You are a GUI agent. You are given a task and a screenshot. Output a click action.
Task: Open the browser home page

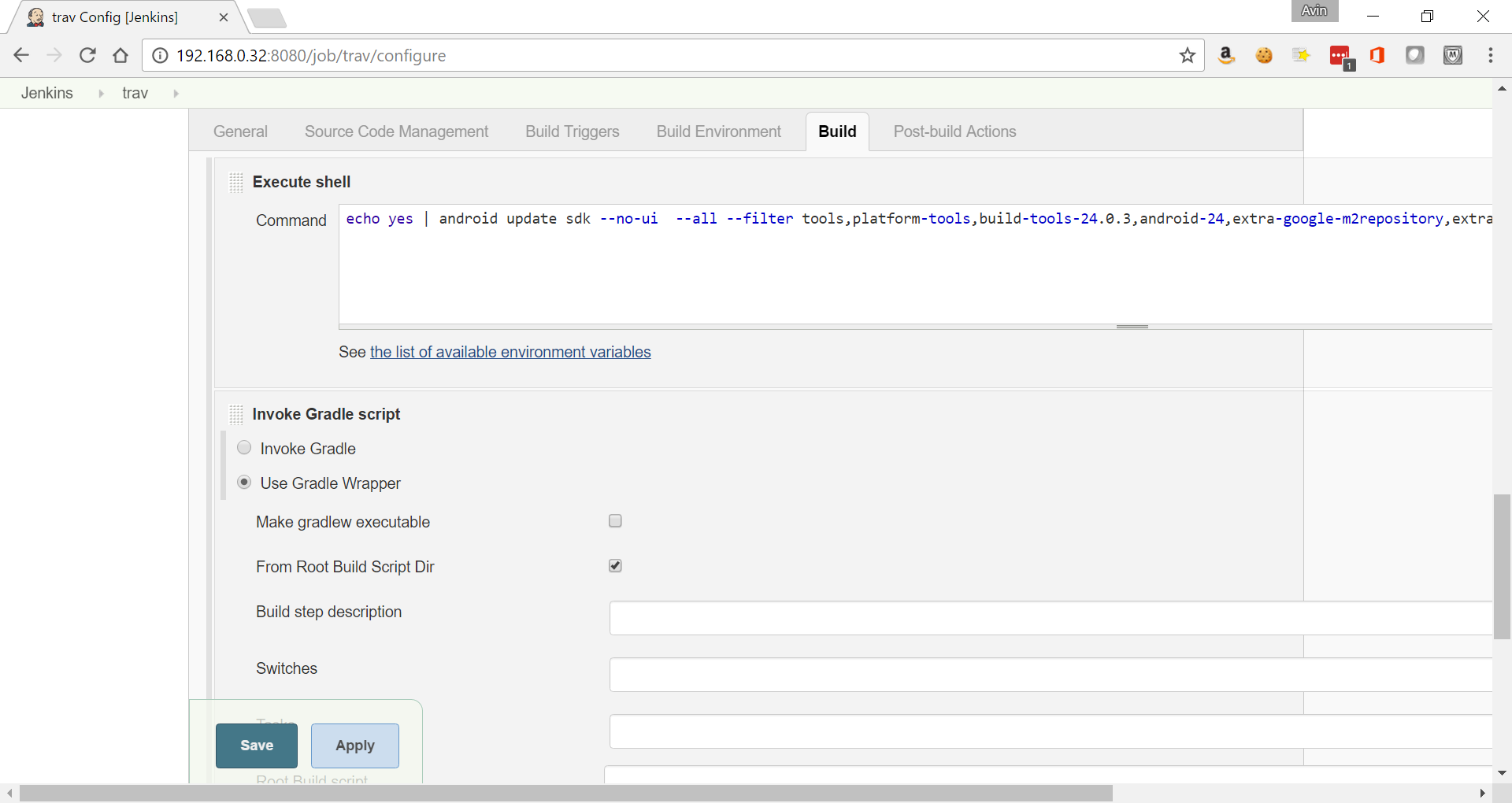(120, 55)
